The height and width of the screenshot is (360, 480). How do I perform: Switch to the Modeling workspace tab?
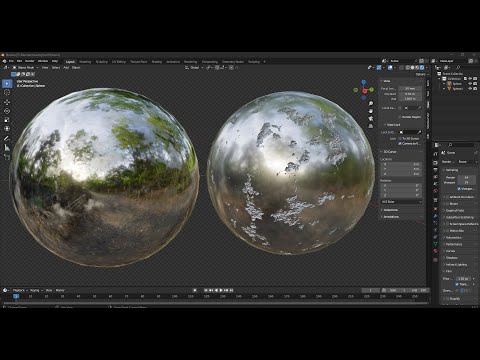(x=85, y=62)
